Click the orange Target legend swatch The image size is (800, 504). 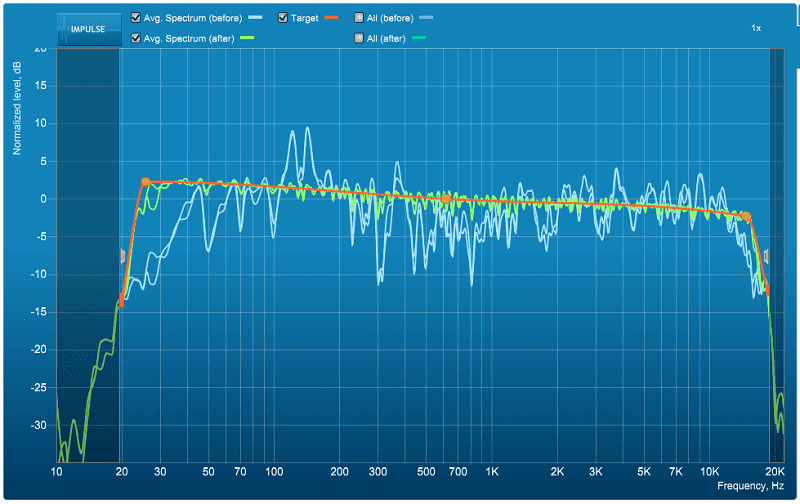[331, 18]
